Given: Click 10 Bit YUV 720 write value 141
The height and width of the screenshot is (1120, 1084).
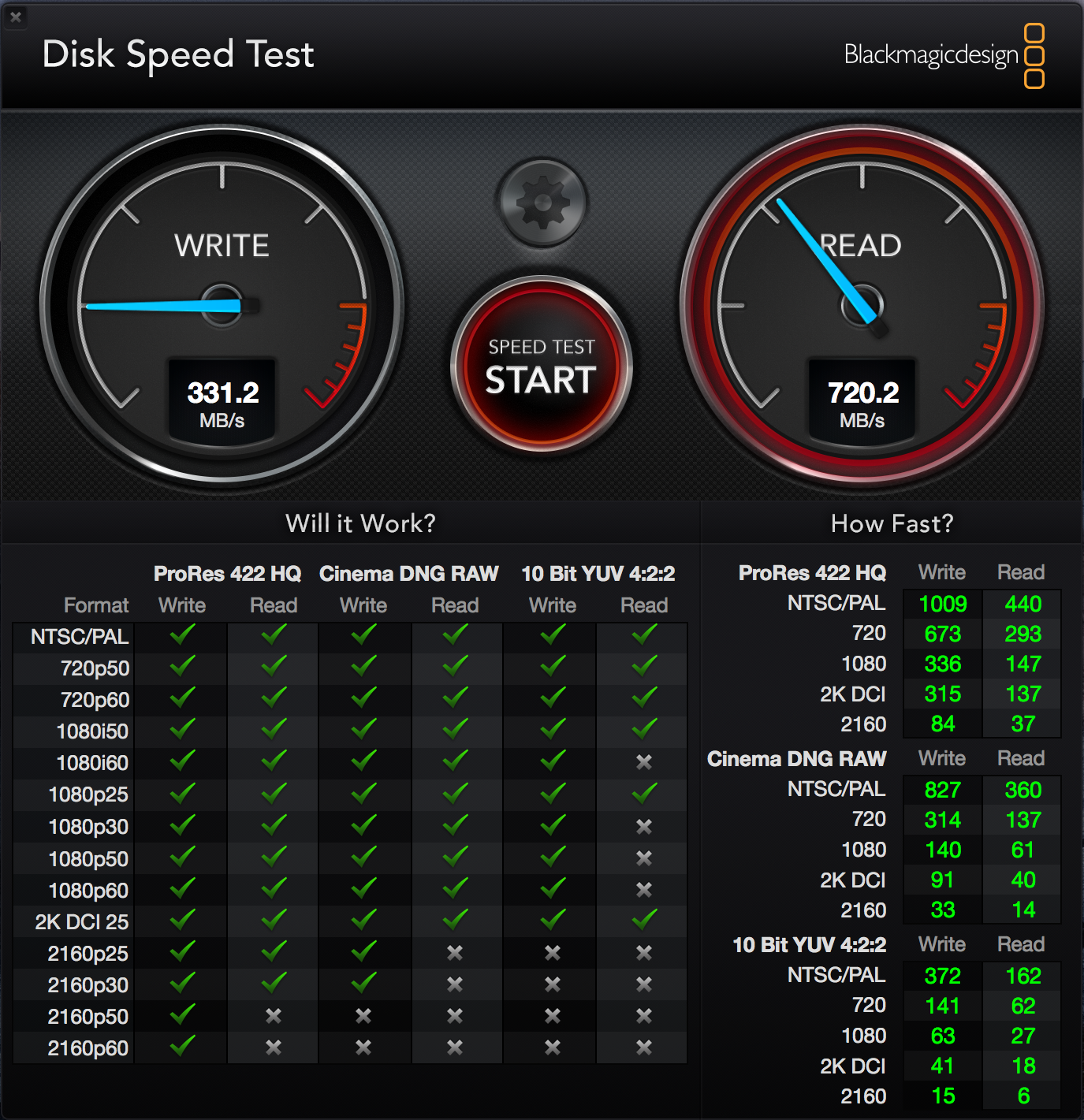Looking at the screenshot, I should coord(943,1006).
